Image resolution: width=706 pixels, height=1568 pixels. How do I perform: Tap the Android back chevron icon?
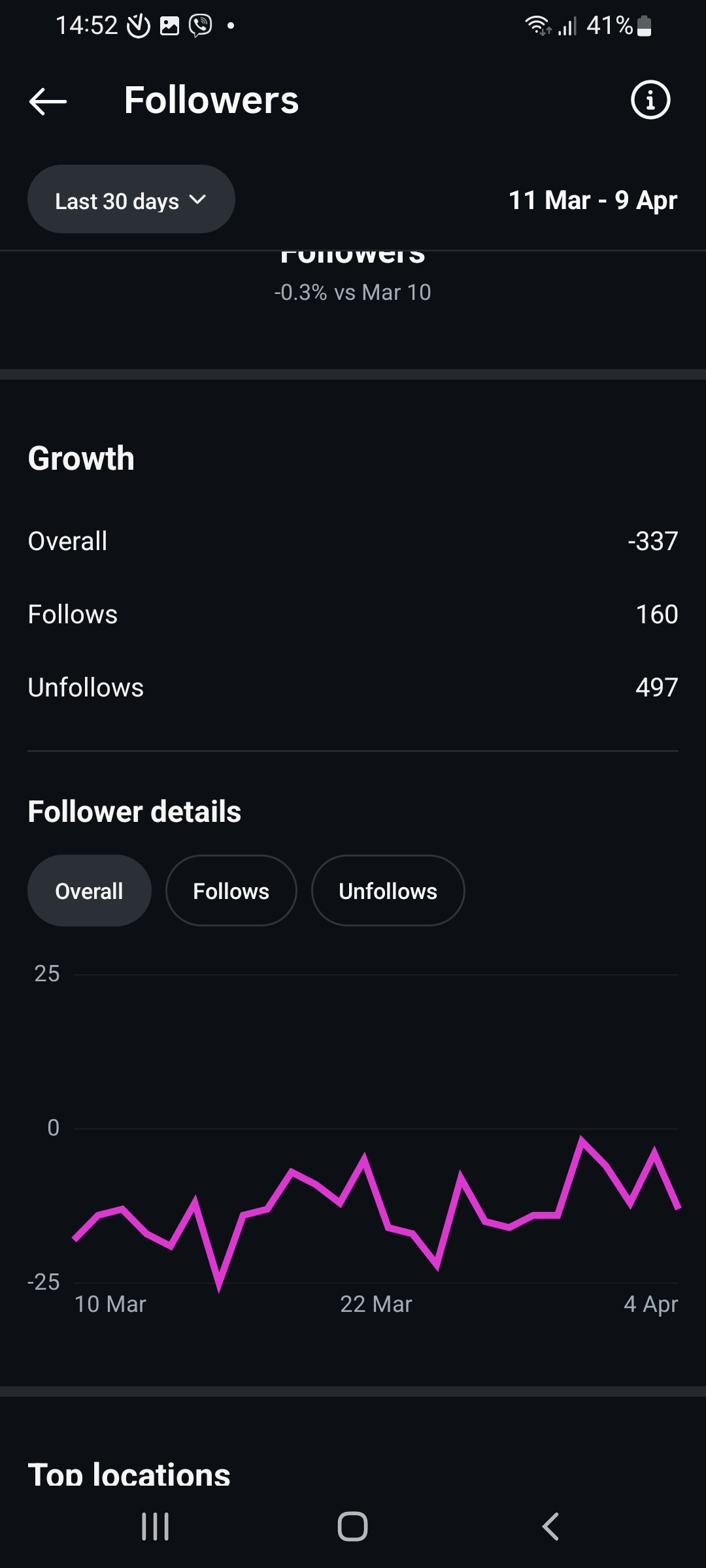point(550,1527)
